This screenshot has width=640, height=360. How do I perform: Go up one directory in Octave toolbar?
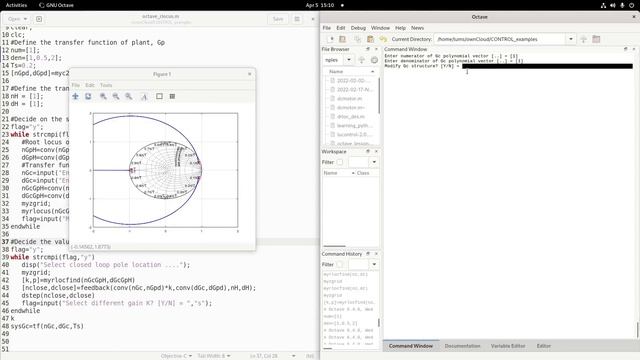click(x=584, y=39)
